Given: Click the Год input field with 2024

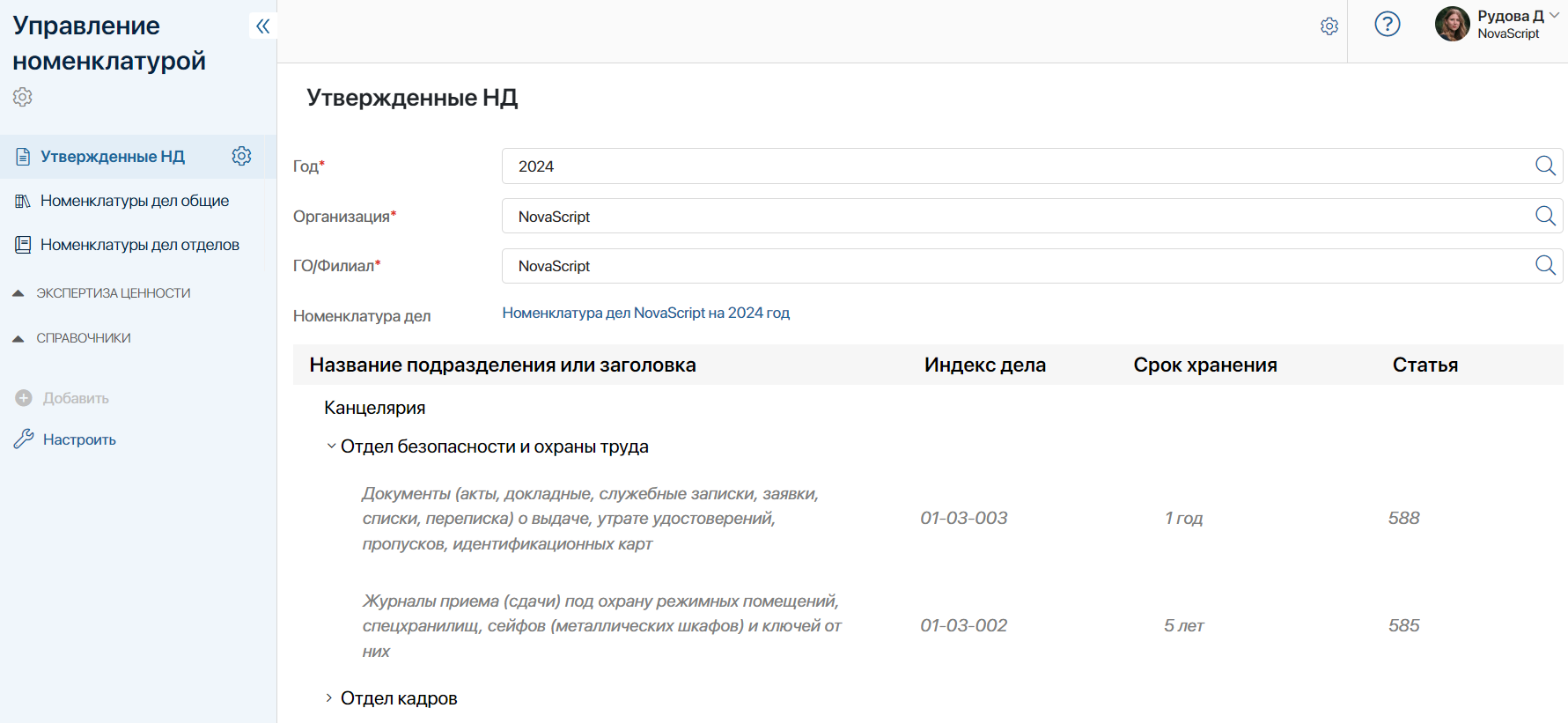Looking at the screenshot, I should 1012,166.
